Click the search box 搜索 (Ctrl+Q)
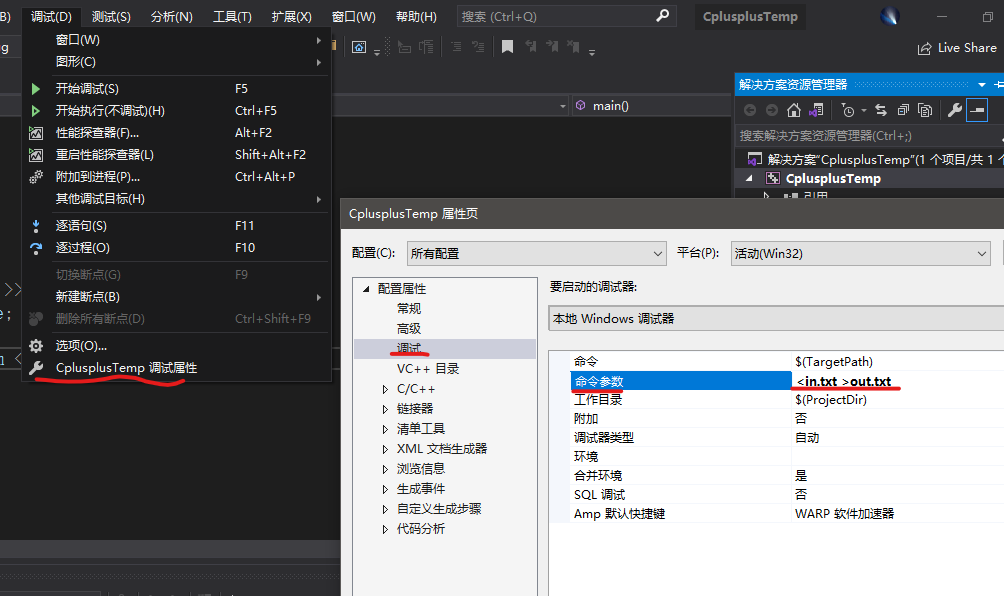This screenshot has height=596, width=1004. point(567,16)
